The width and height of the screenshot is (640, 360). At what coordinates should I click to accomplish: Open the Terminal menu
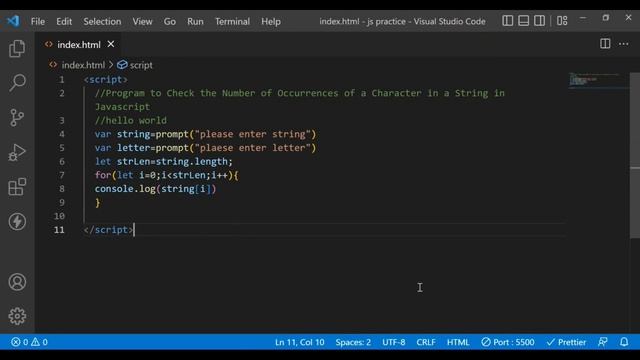tap(232, 21)
